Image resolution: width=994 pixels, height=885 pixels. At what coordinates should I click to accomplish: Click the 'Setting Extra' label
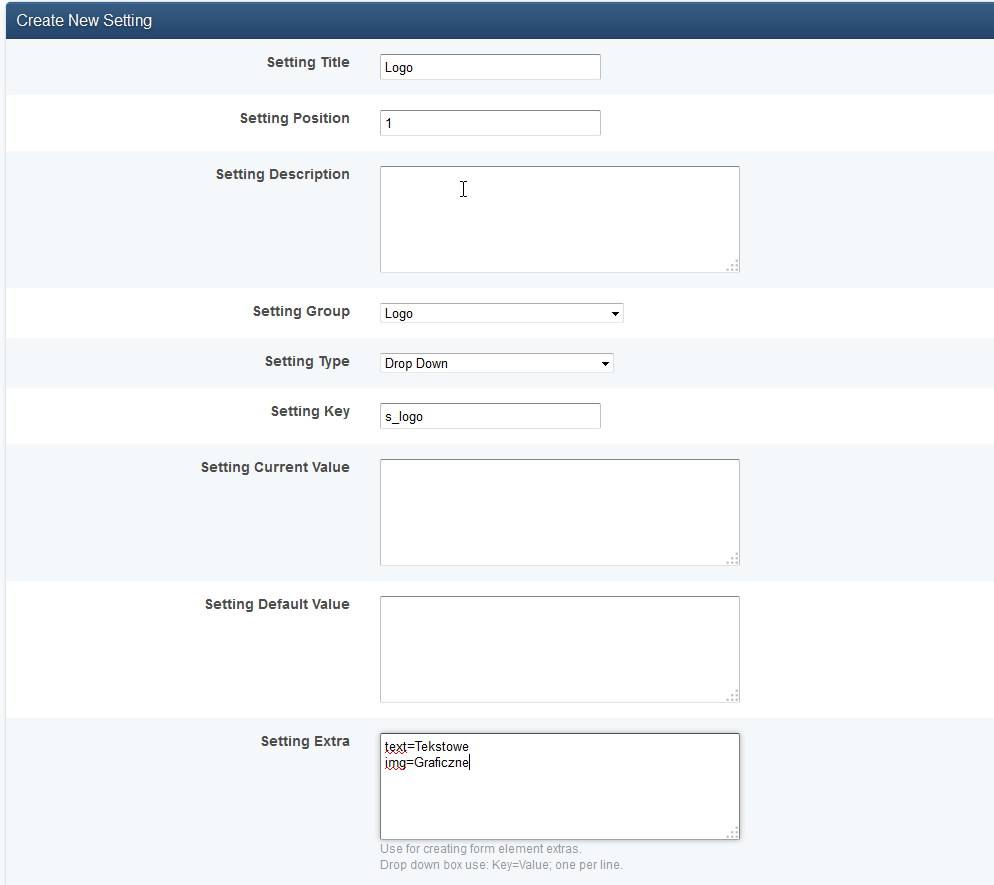305,741
